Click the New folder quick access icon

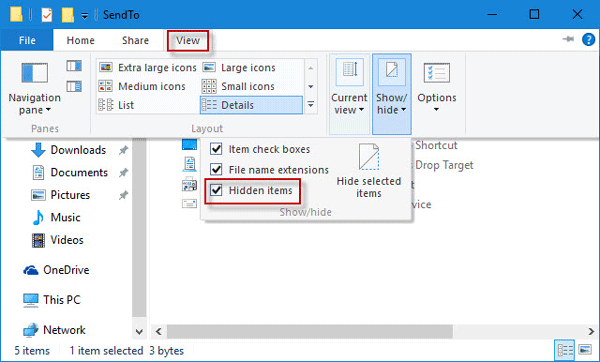(68, 15)
